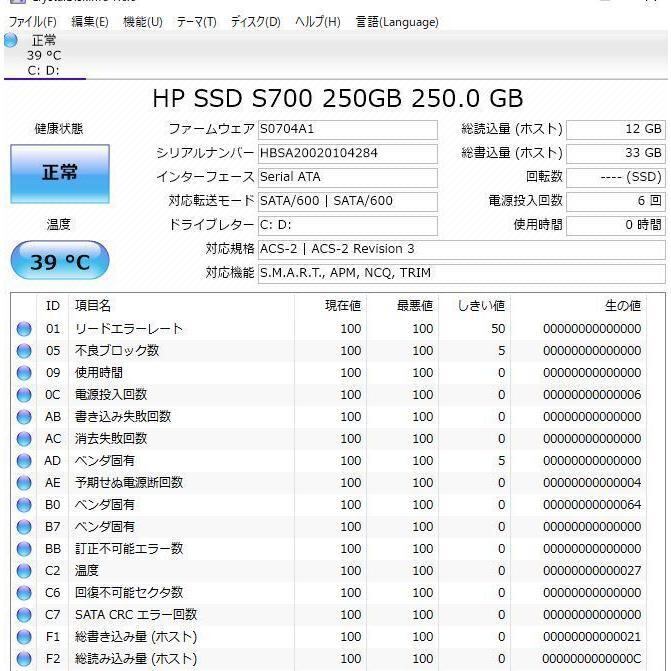The width and height of the screenshot is (671, 671).
Task: Click status orb for リードエラーレート row
Action: [x=24, y=329]
